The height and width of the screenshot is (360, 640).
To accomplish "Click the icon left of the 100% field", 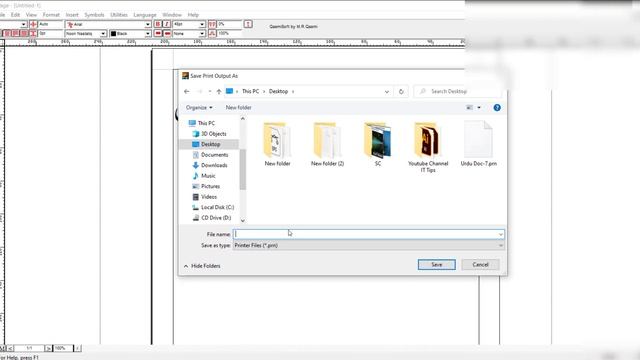I will coord(212,33).
